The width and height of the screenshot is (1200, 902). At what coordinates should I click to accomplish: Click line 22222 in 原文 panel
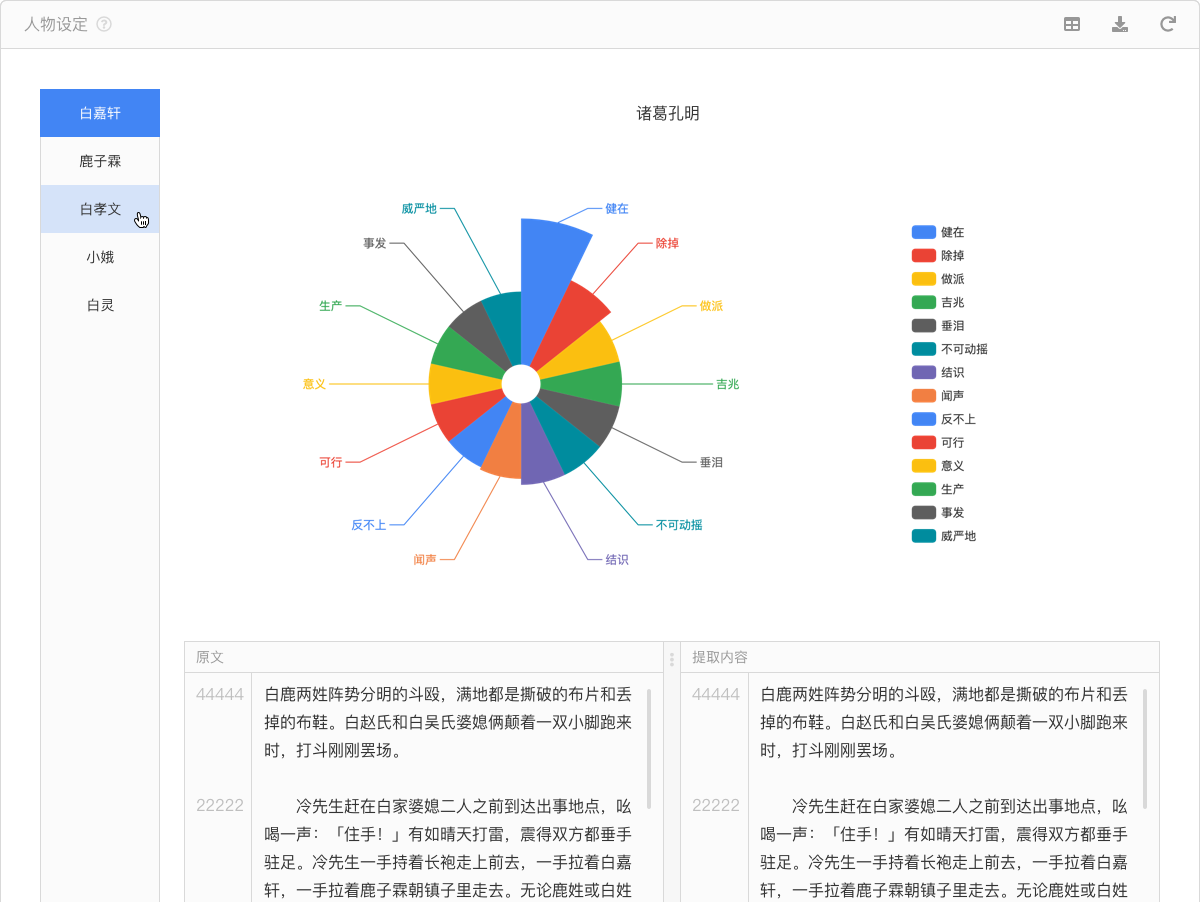click(220, 805)
